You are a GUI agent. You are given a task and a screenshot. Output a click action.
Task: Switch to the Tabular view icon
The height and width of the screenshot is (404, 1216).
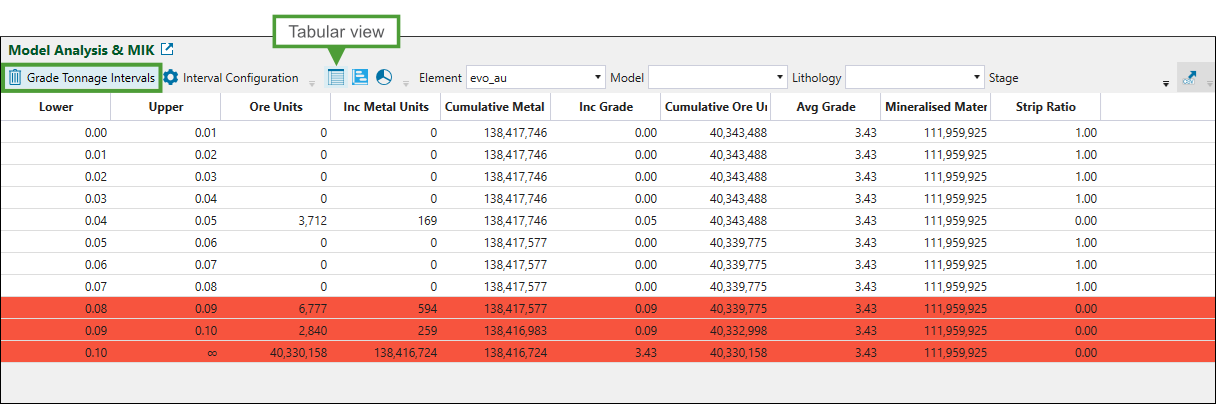click(x=336, y=77)
